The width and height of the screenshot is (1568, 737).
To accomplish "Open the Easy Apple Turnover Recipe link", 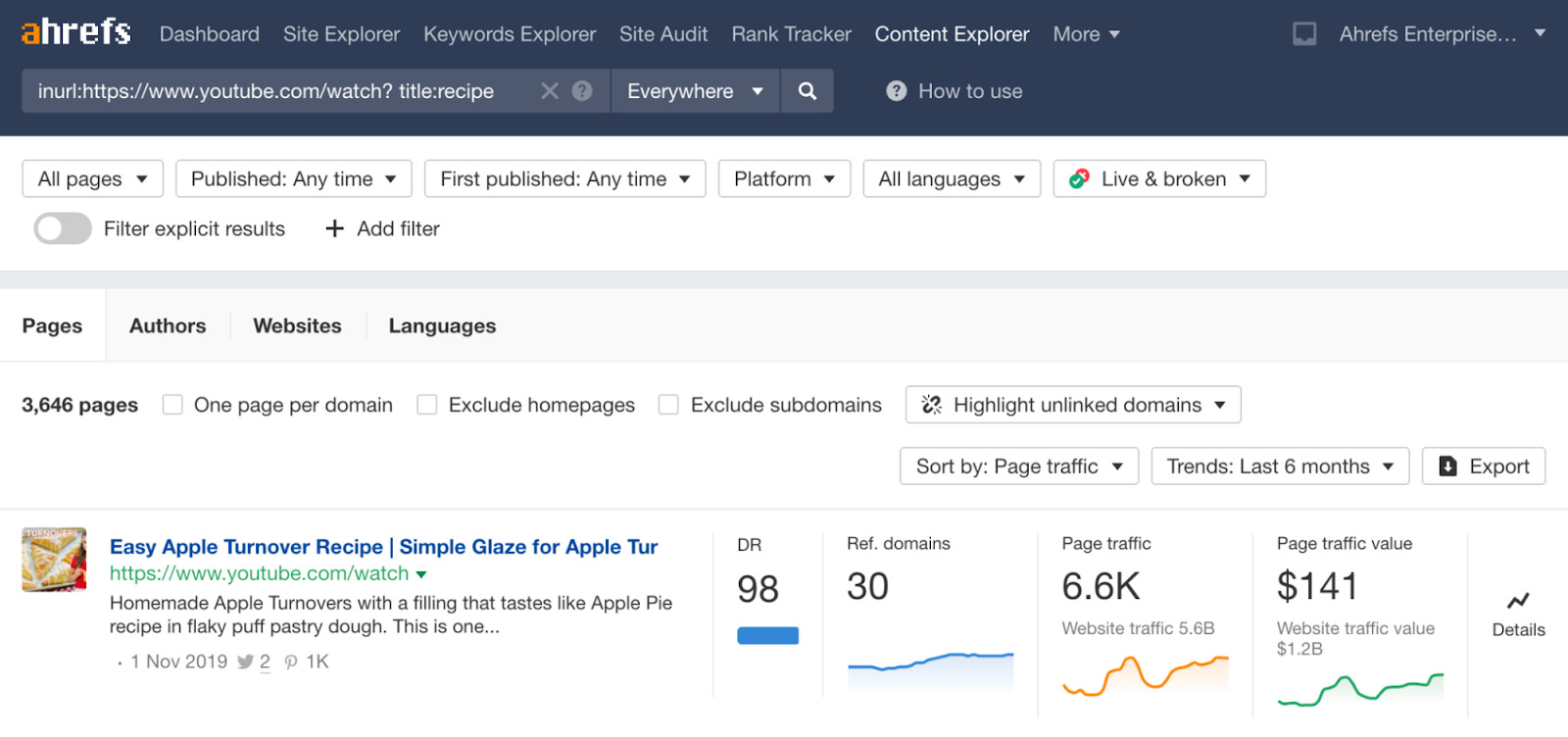I will tap(383, 547).
